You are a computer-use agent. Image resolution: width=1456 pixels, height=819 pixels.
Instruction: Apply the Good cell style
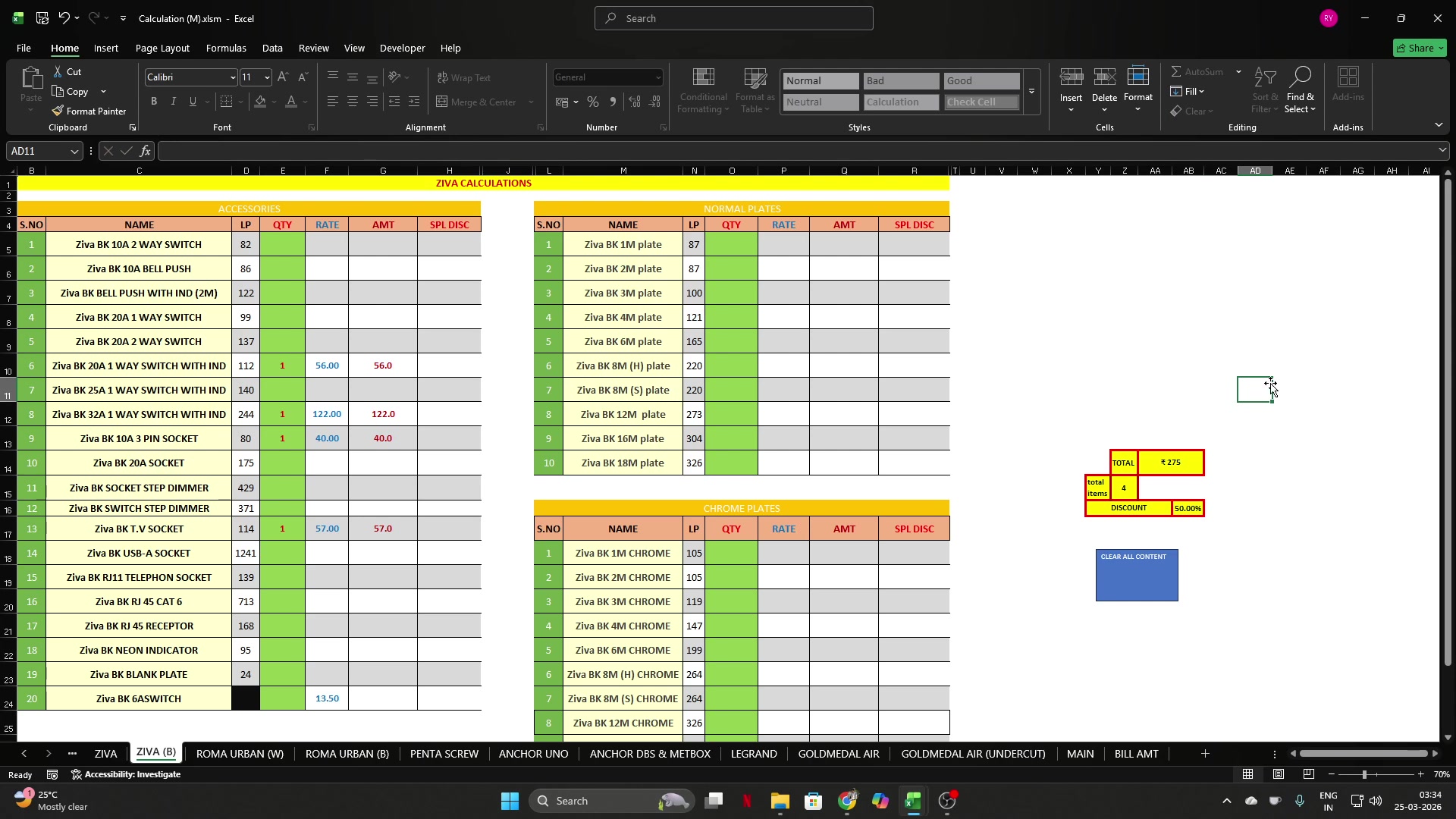click(x=981, y=80)
